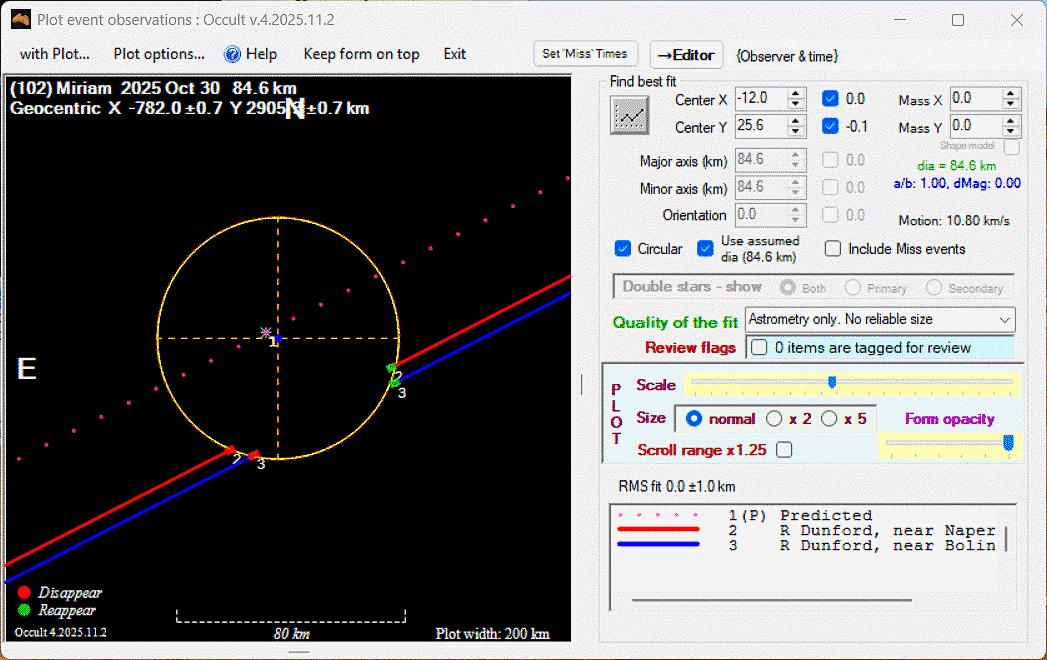This screenshot has width=1047, height=660.
Task: Toggle Use assumed dia checkbox
Action: [x=706, y=249]
